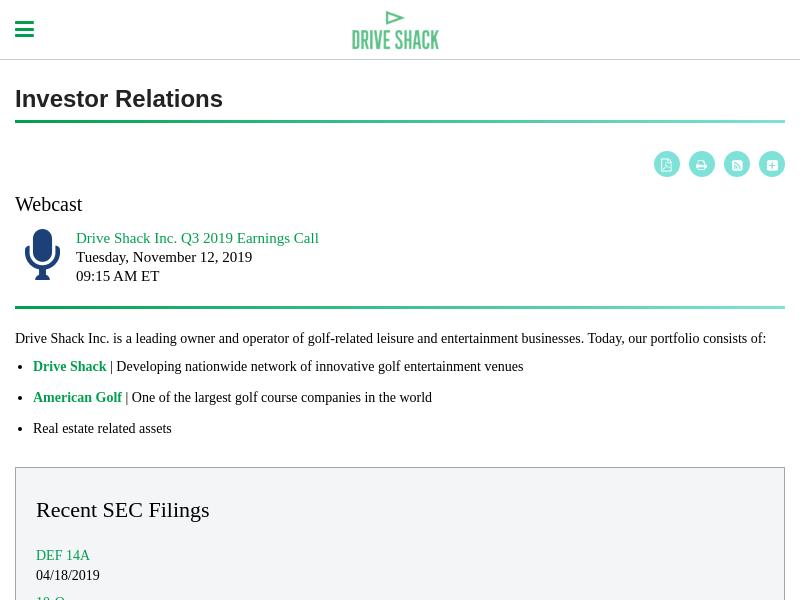Open the hamburger navigation menu
Viewport: 800px width, 600px height.
[24, 29]
